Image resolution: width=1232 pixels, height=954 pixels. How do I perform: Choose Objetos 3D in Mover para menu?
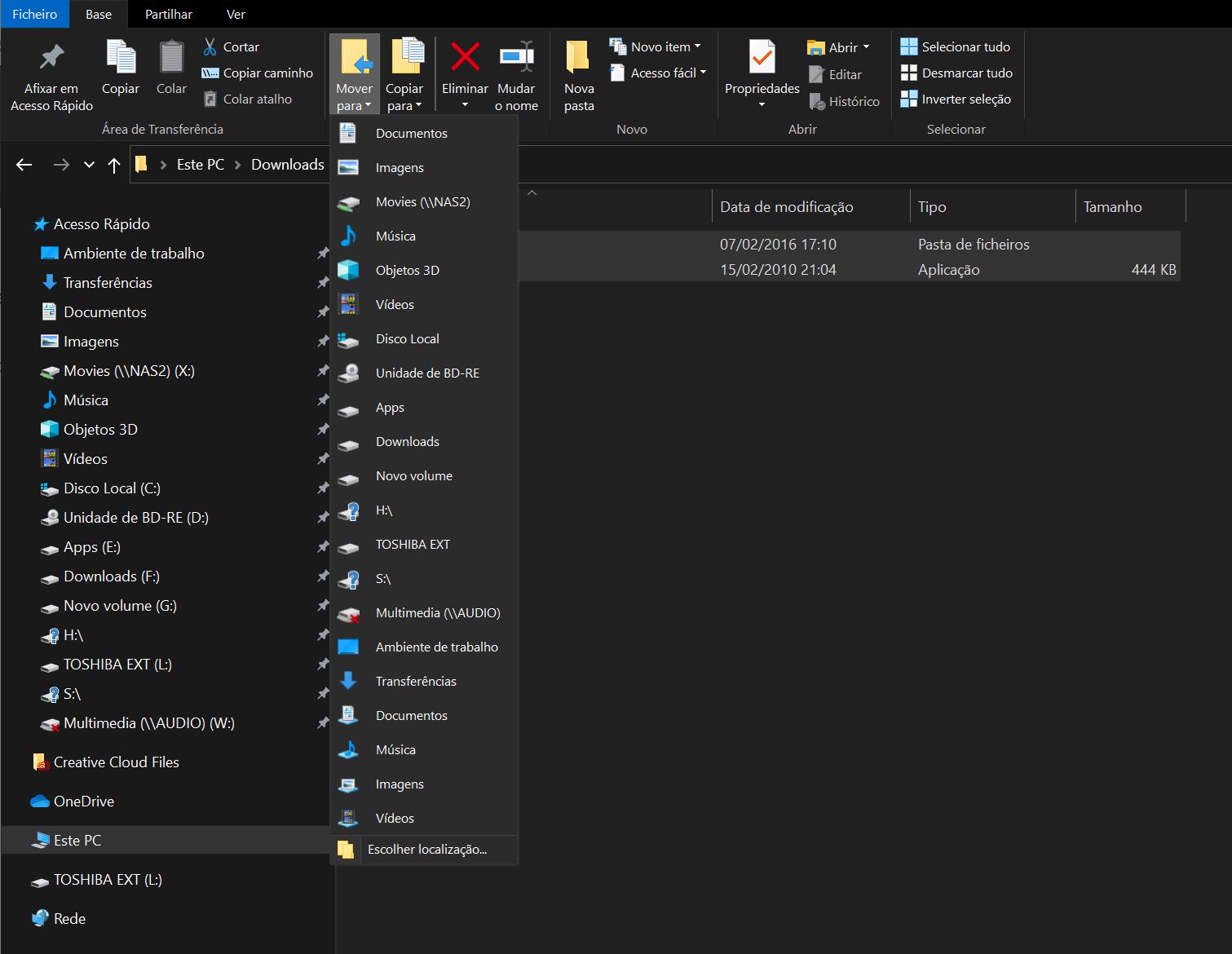tap(424, 270)
